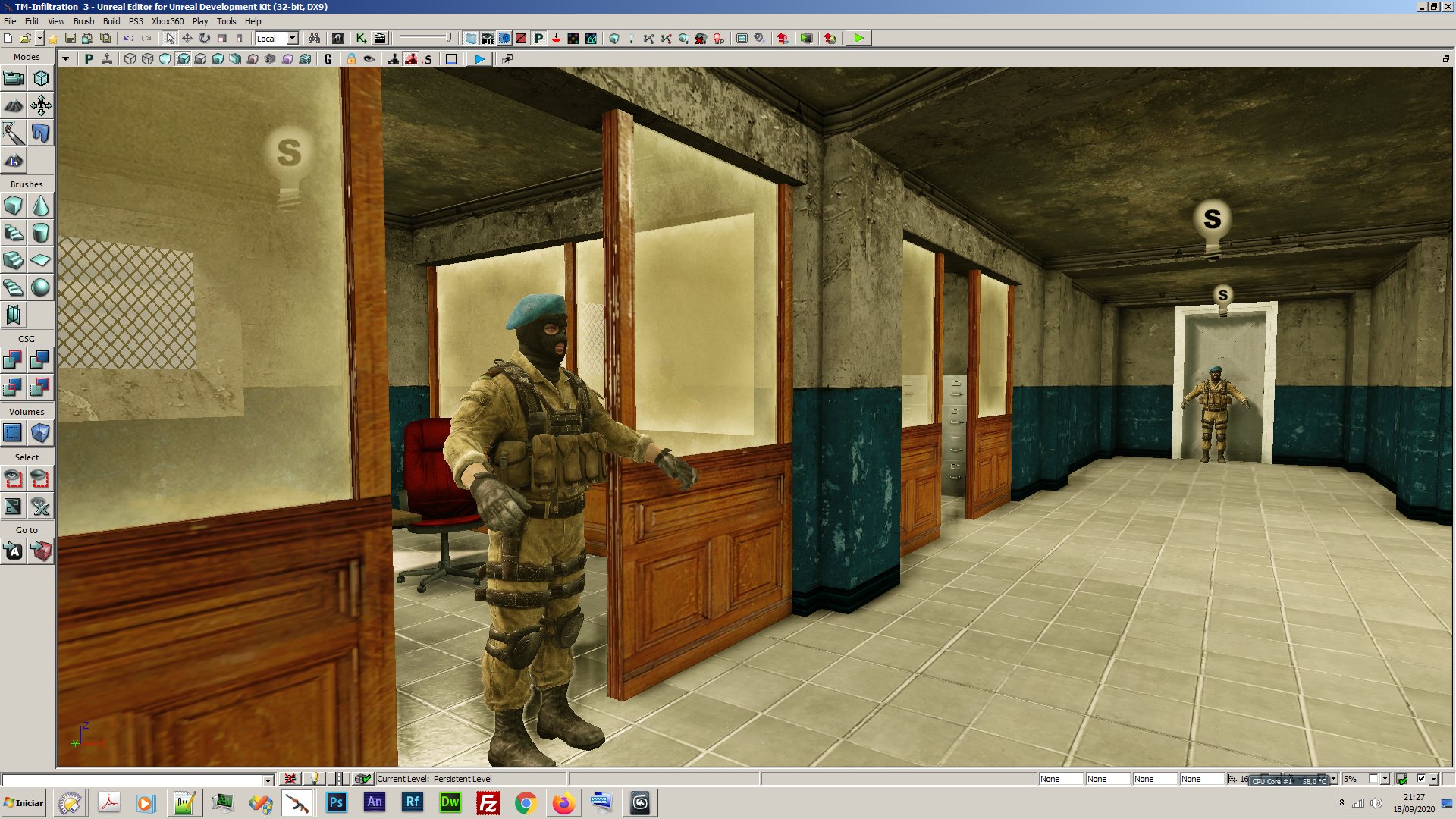Choose the Sphere builder brush
Image resolution: width=1456 pixels, height=819 pixels.
41,287
